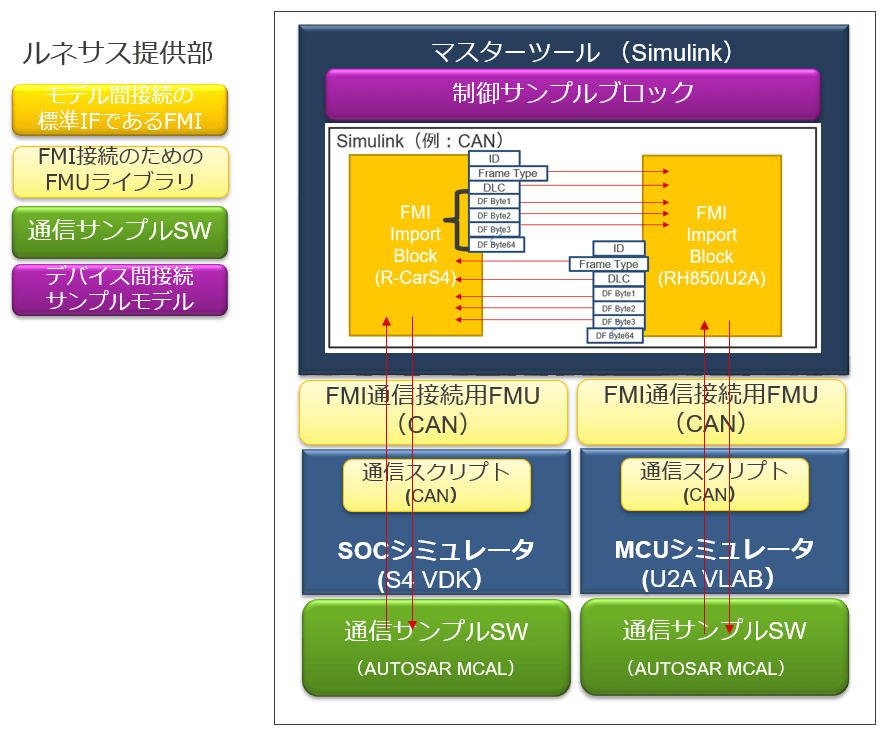This screenshot has width=887, height=733.
Task: Select 通信スクリプト (CAN) inside the SOC simulator
Action: [x=435, y=483]
